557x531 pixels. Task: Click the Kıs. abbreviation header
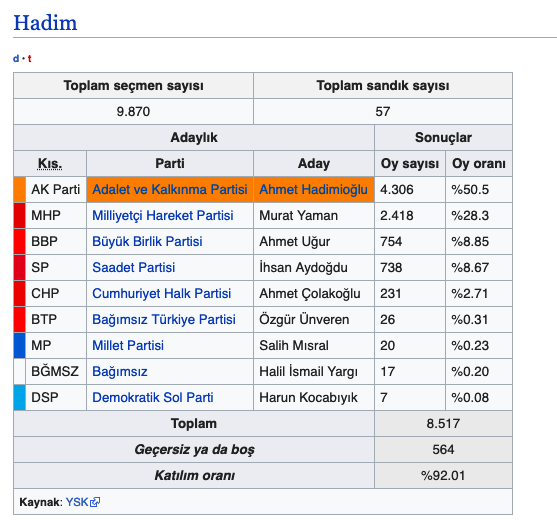click(x=50, y=163)
